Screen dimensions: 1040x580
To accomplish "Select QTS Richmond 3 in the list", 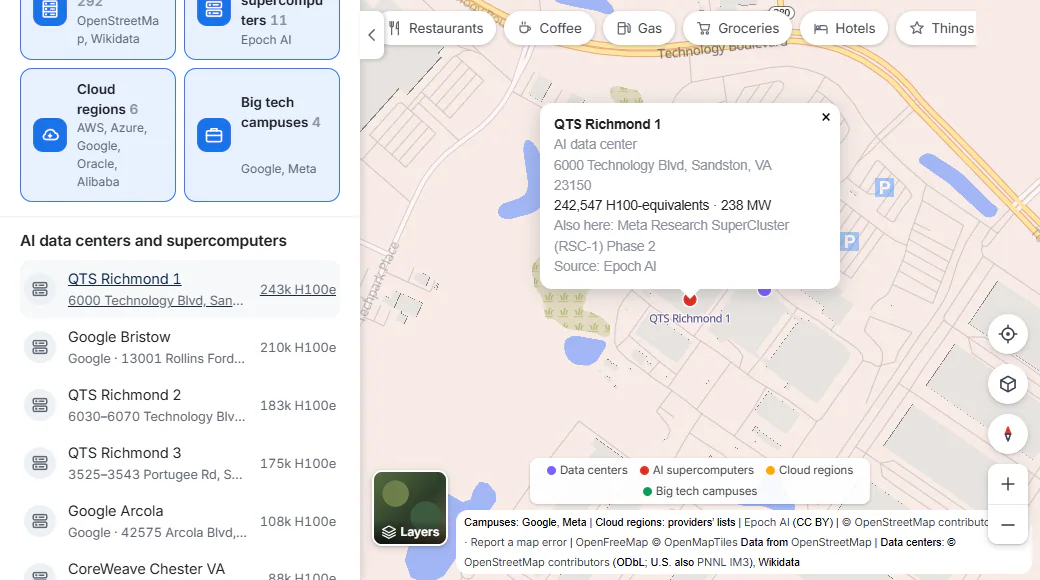I will point(180,463).
